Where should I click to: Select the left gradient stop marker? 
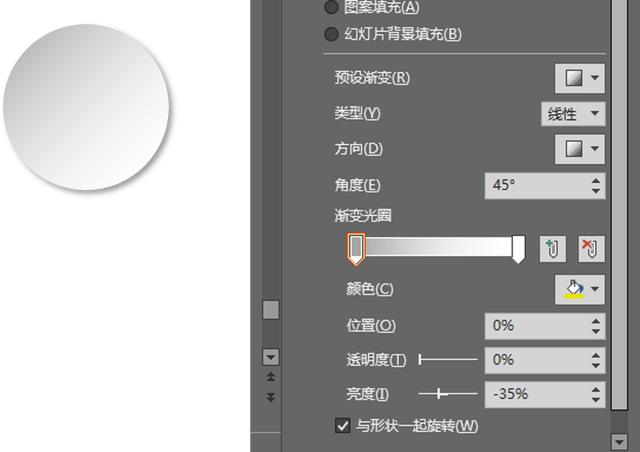[355, 248]
